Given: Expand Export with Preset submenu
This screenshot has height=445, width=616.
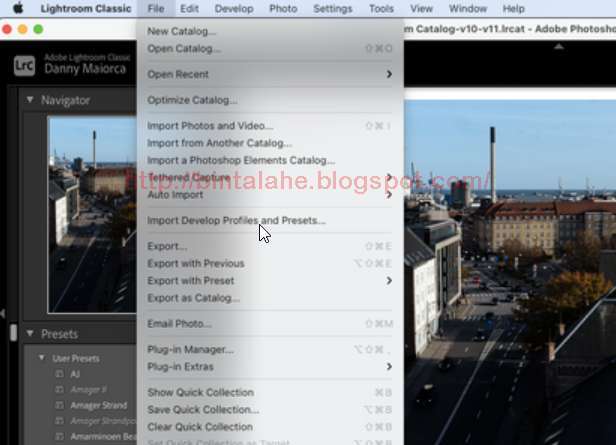Looking at the screenshot, I should (389, 280).
